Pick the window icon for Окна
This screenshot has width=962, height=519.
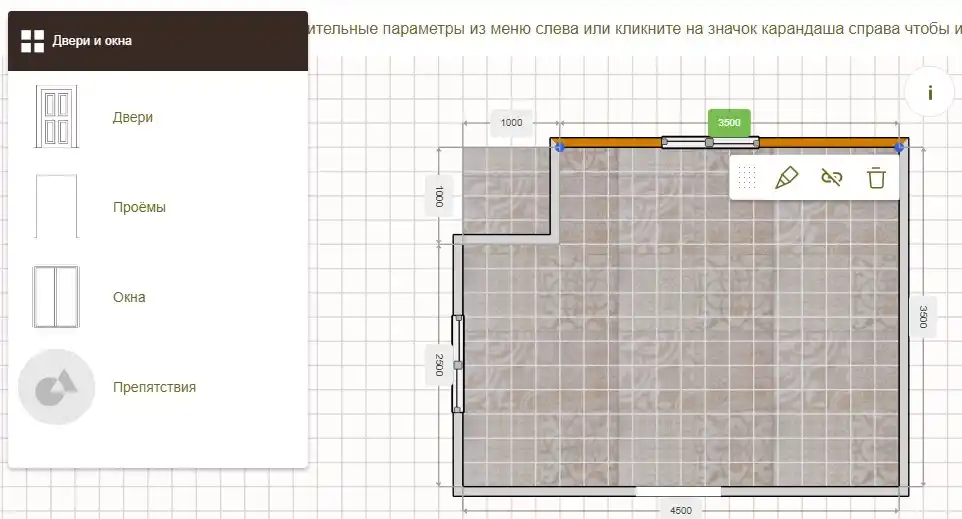(55, 297)
